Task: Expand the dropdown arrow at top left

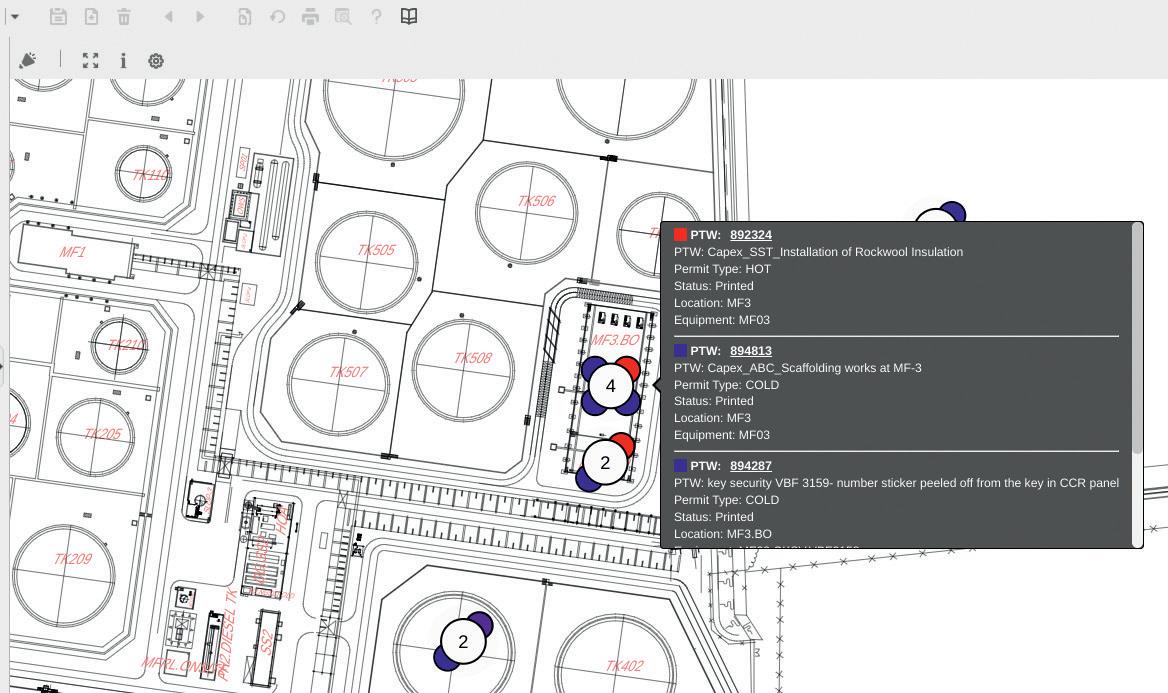Action: (14, 17)
